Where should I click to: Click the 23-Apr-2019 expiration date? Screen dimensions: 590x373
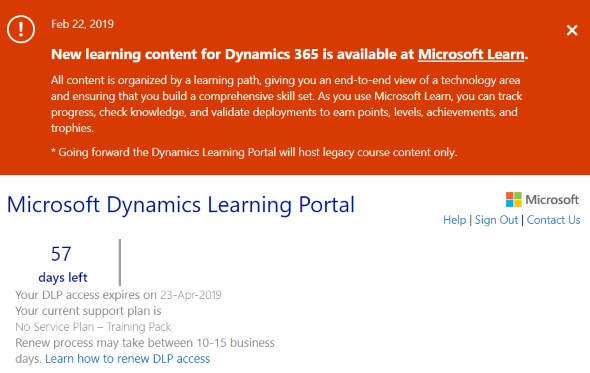(191, 295)
